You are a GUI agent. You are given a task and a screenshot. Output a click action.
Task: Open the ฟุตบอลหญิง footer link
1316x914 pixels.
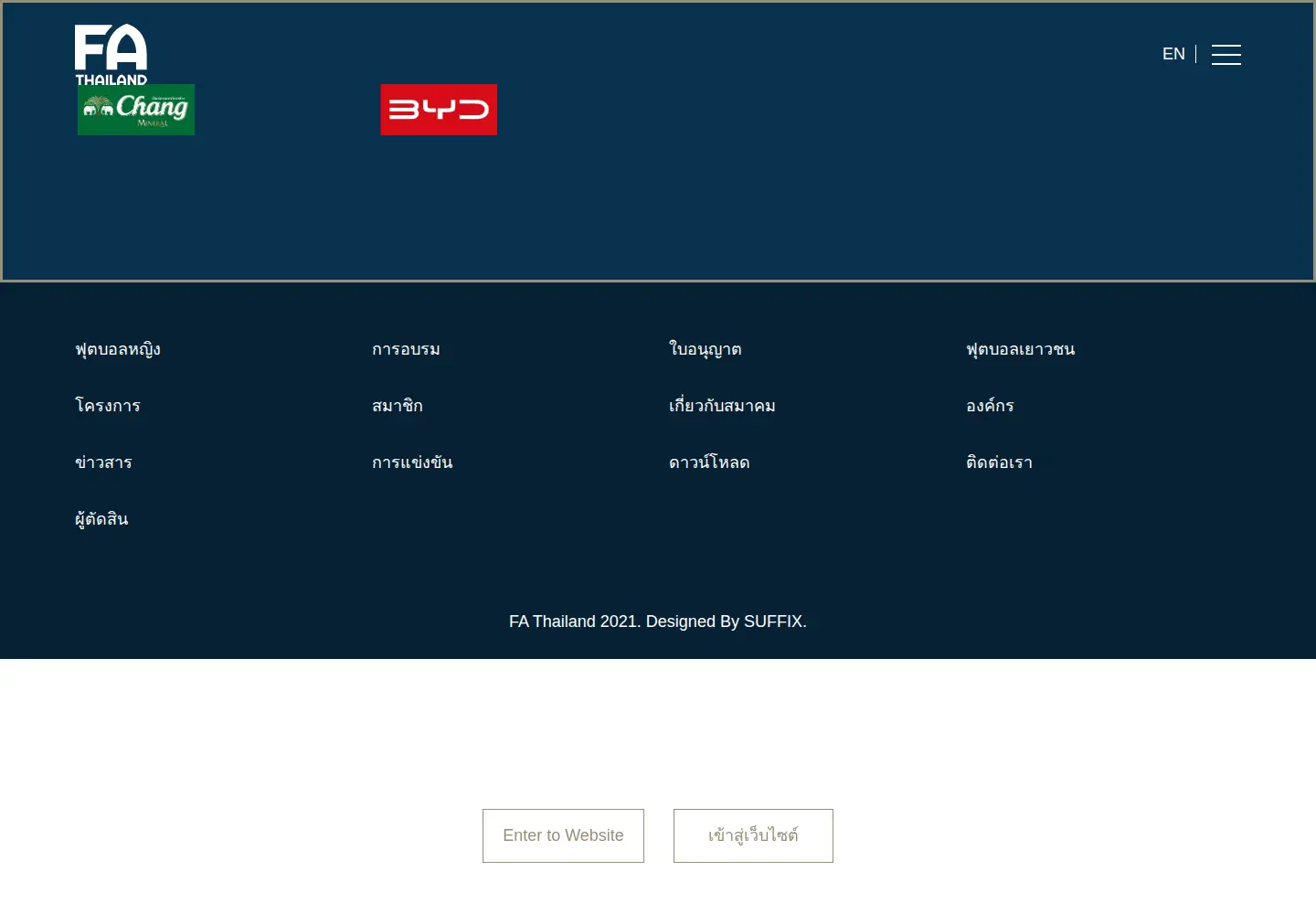[x=118, y=349]
